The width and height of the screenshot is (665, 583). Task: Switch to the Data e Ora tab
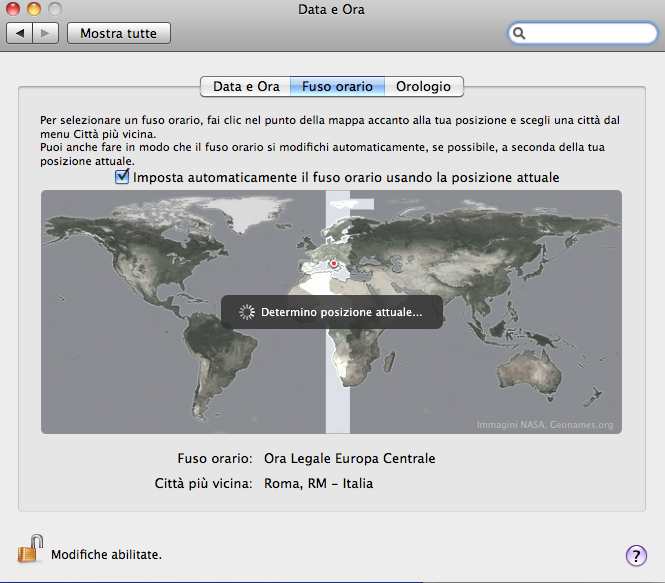click(245, 87)
